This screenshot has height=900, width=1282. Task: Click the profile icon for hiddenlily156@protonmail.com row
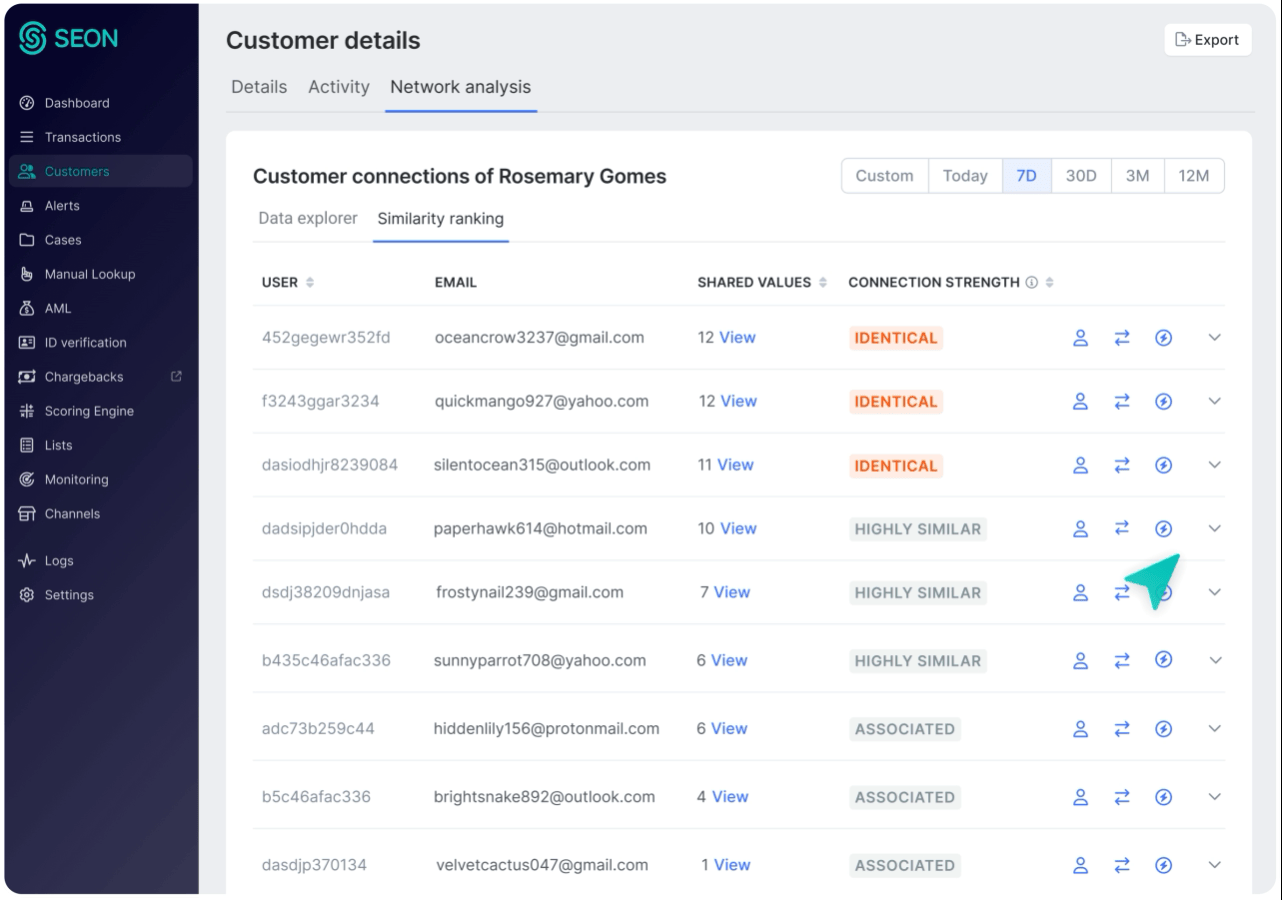click(1080, 729)
